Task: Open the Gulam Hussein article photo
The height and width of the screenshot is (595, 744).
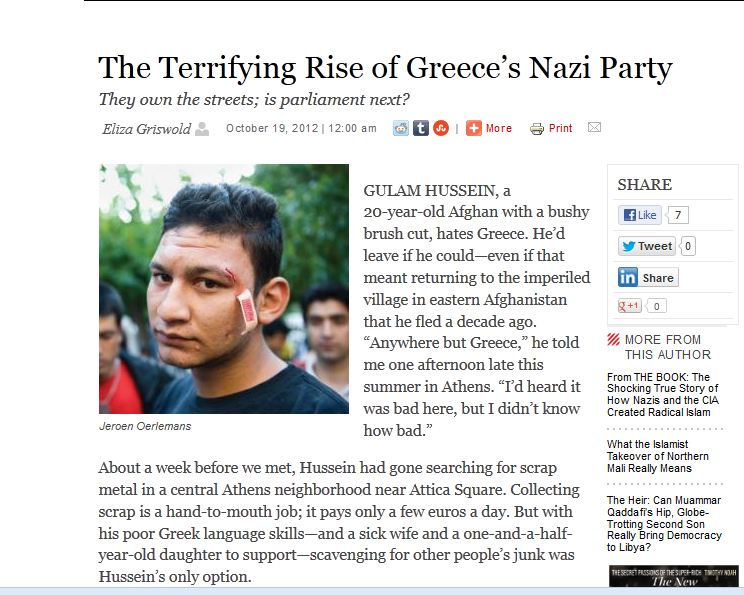Action: click(224, 289)
